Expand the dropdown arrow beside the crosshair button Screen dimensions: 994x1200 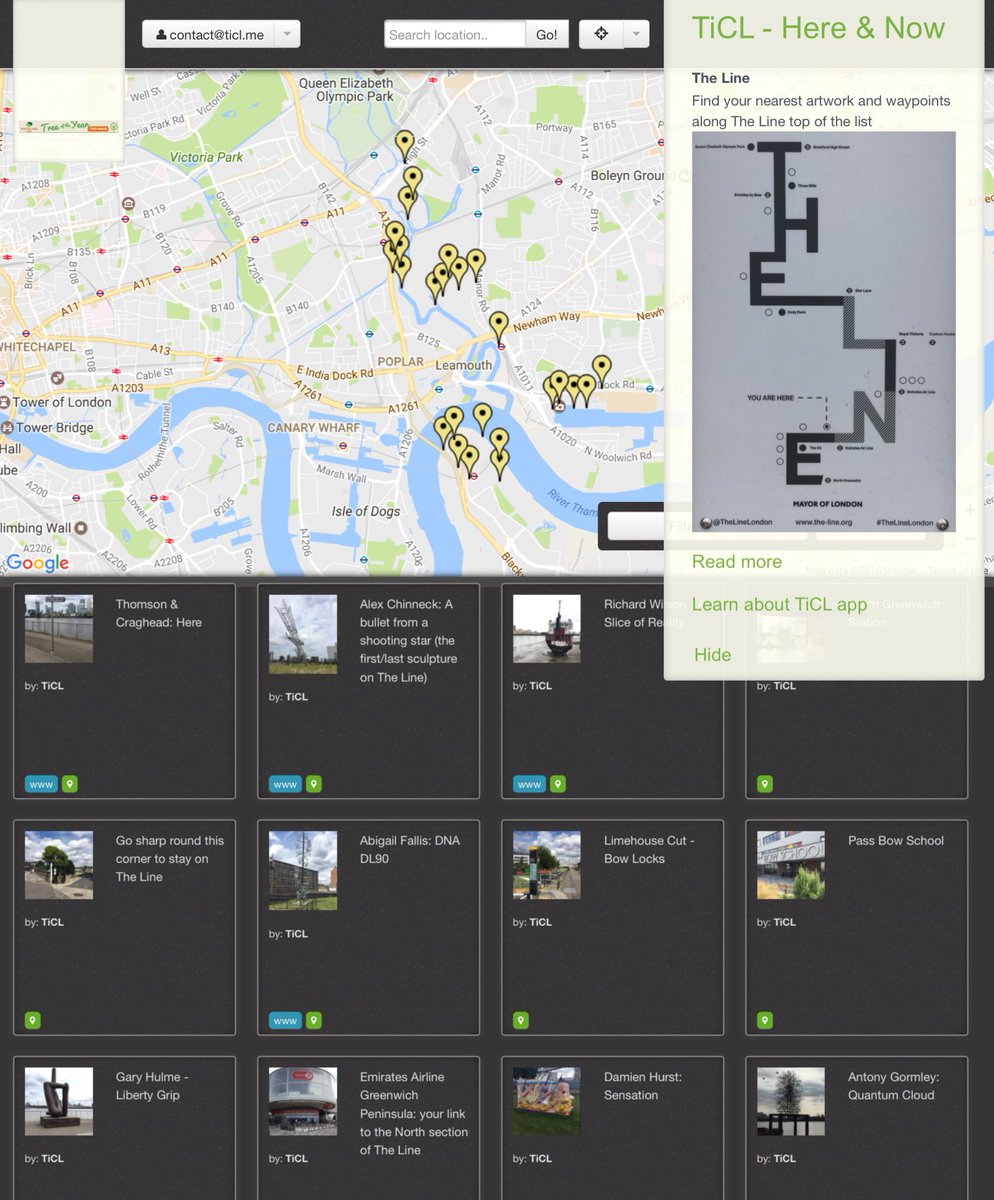point(636,34)
